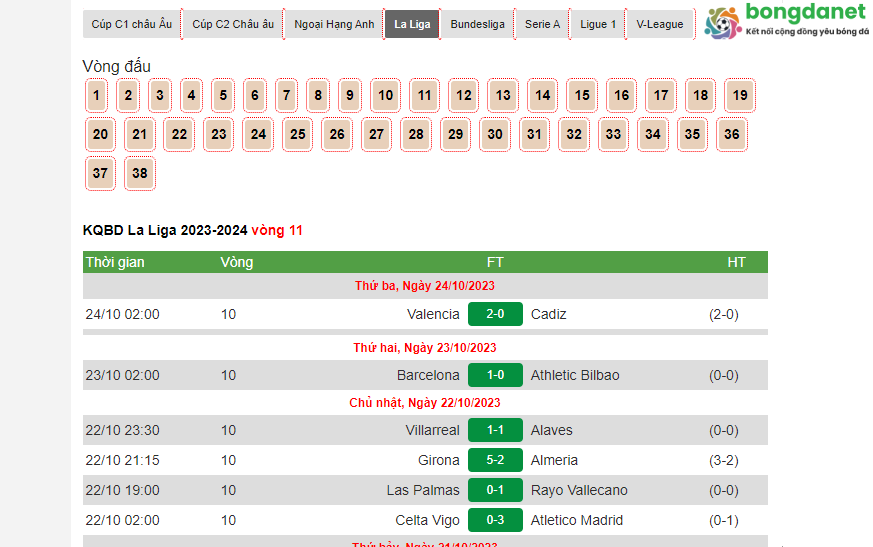873x547 pixels.
Task: Click Rayo Vallecano team name
Action: (x=579, y=490)
